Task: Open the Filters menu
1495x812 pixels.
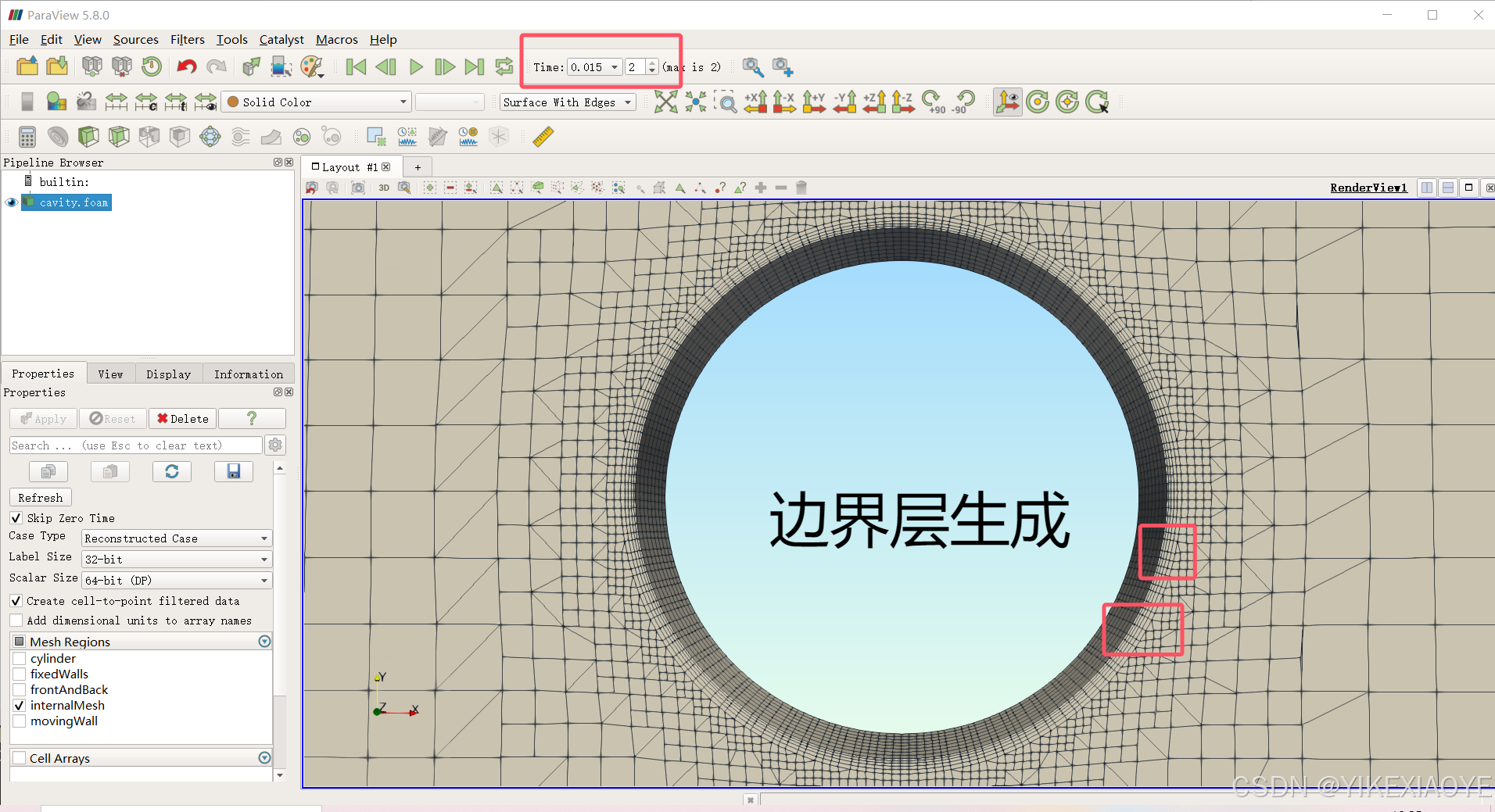Action: [187, 39]
